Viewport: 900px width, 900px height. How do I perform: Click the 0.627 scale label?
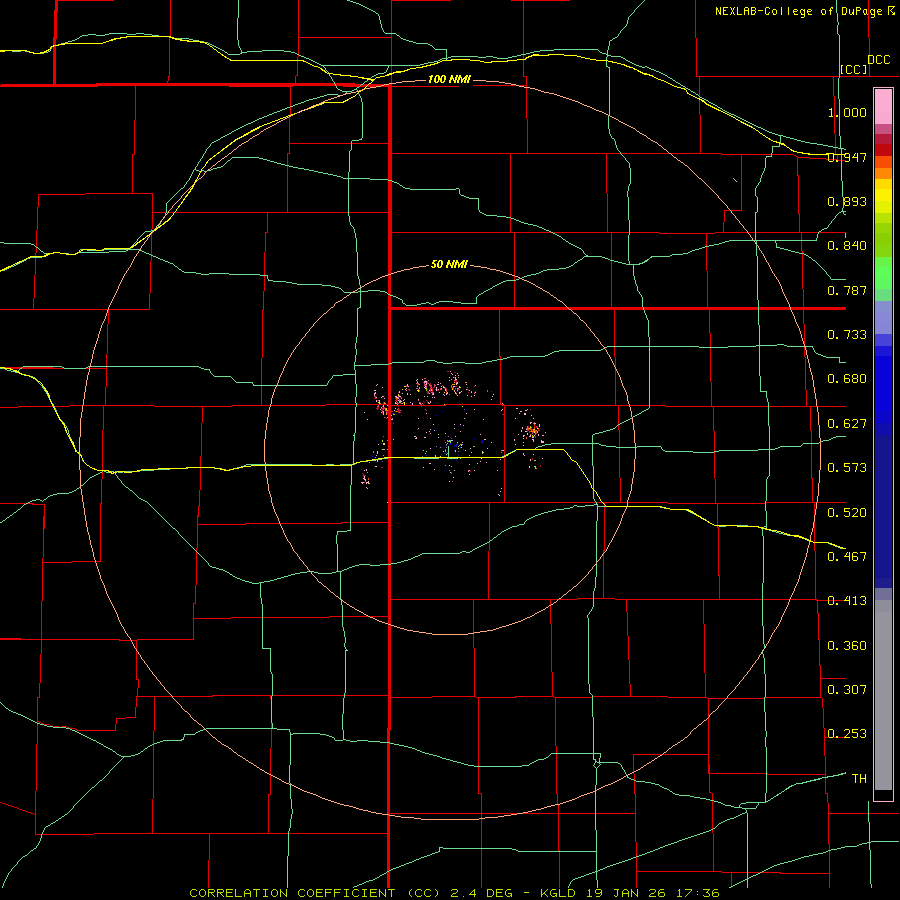[847, 424]
